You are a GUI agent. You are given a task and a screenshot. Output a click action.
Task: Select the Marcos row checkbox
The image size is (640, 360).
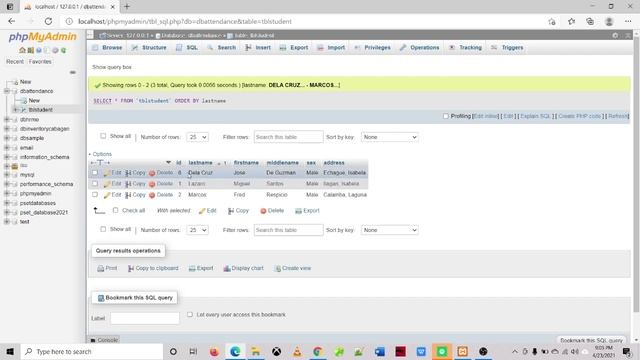click(95, 195)
